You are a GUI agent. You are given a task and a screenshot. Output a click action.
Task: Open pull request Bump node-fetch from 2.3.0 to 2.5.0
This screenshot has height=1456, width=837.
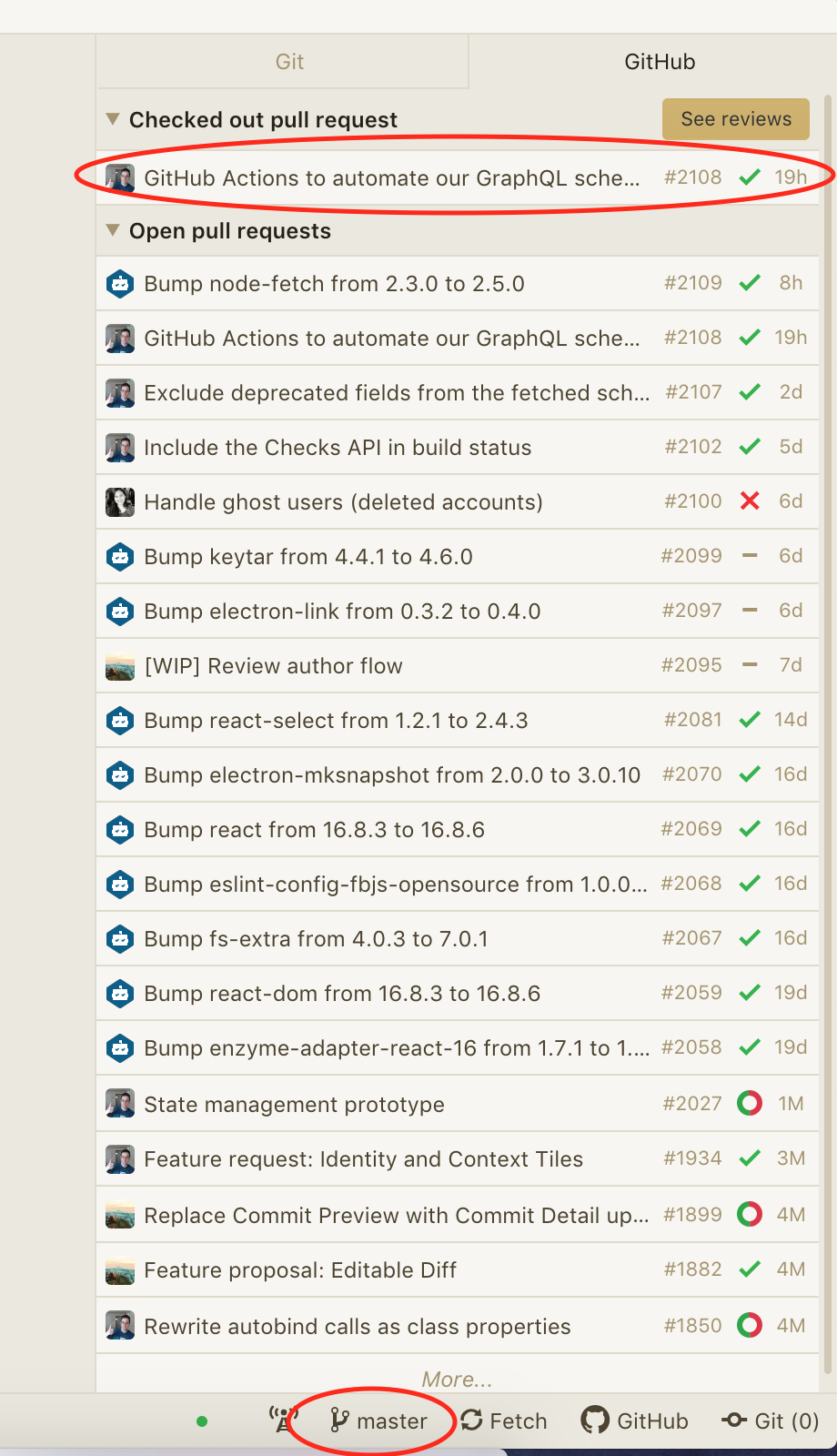pyautogui.click(x=457, y=283)
